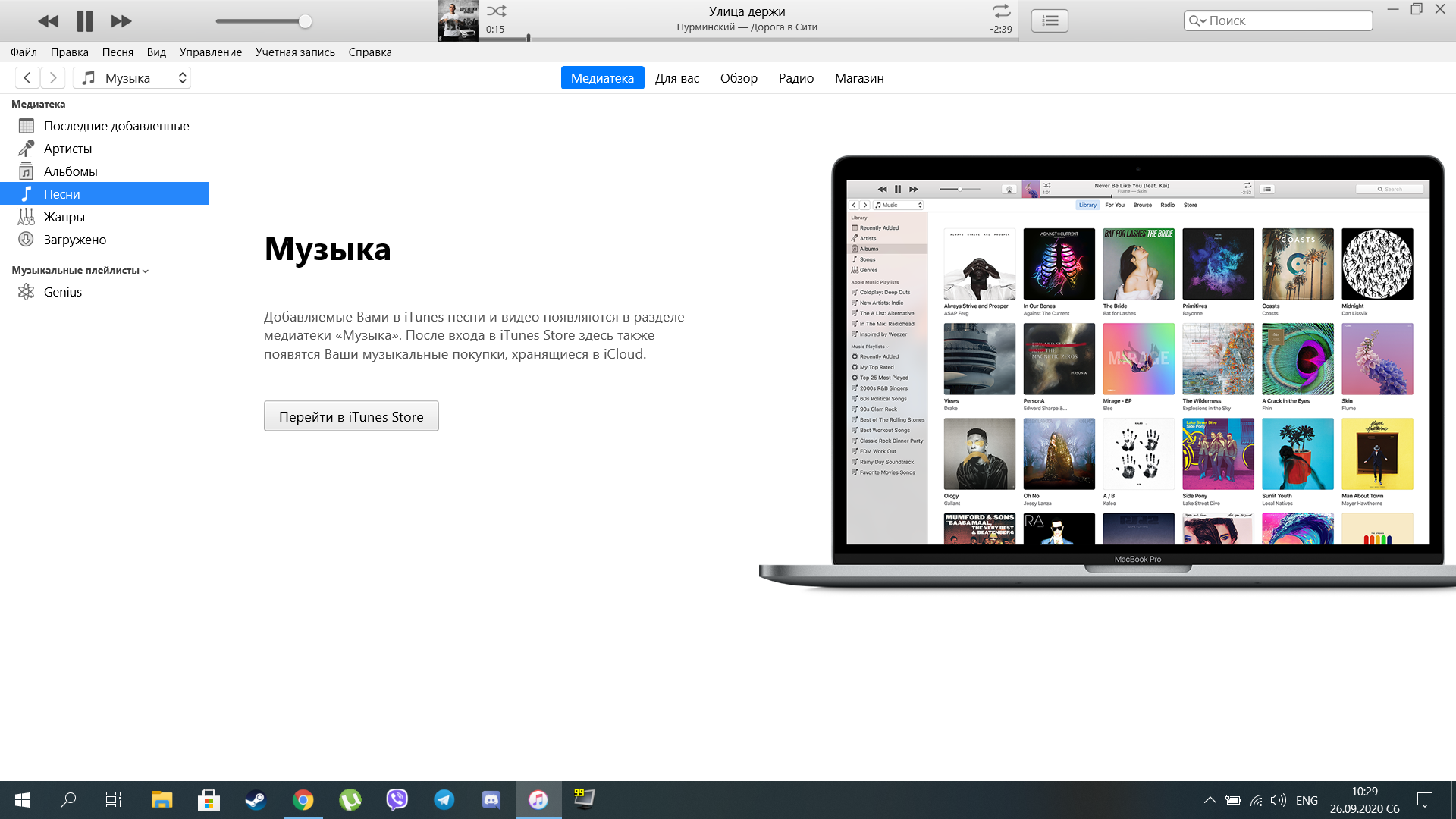Screen dimensions: 1456x819
Task: Open the Файл menu
Action: pos(24,52)
